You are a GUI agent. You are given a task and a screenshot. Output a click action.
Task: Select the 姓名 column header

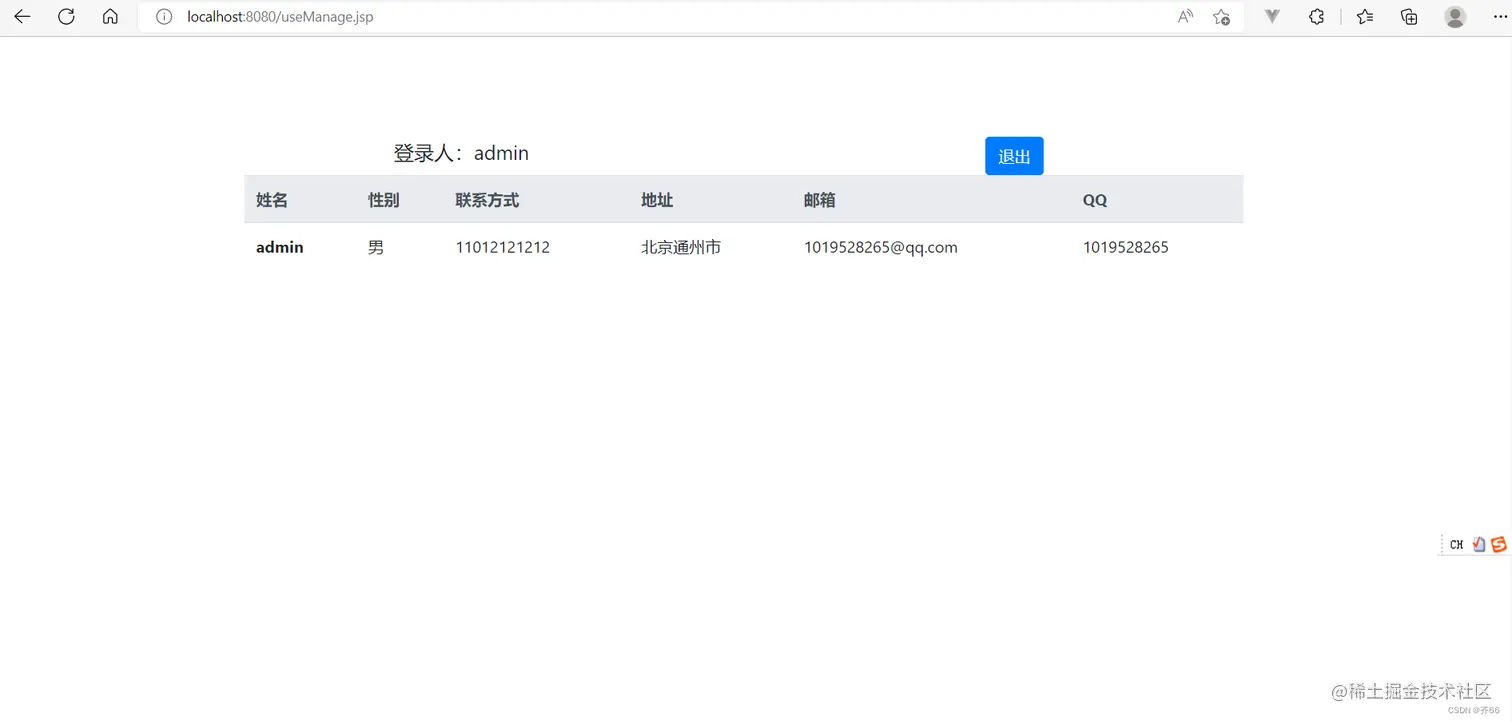(270, 200)
